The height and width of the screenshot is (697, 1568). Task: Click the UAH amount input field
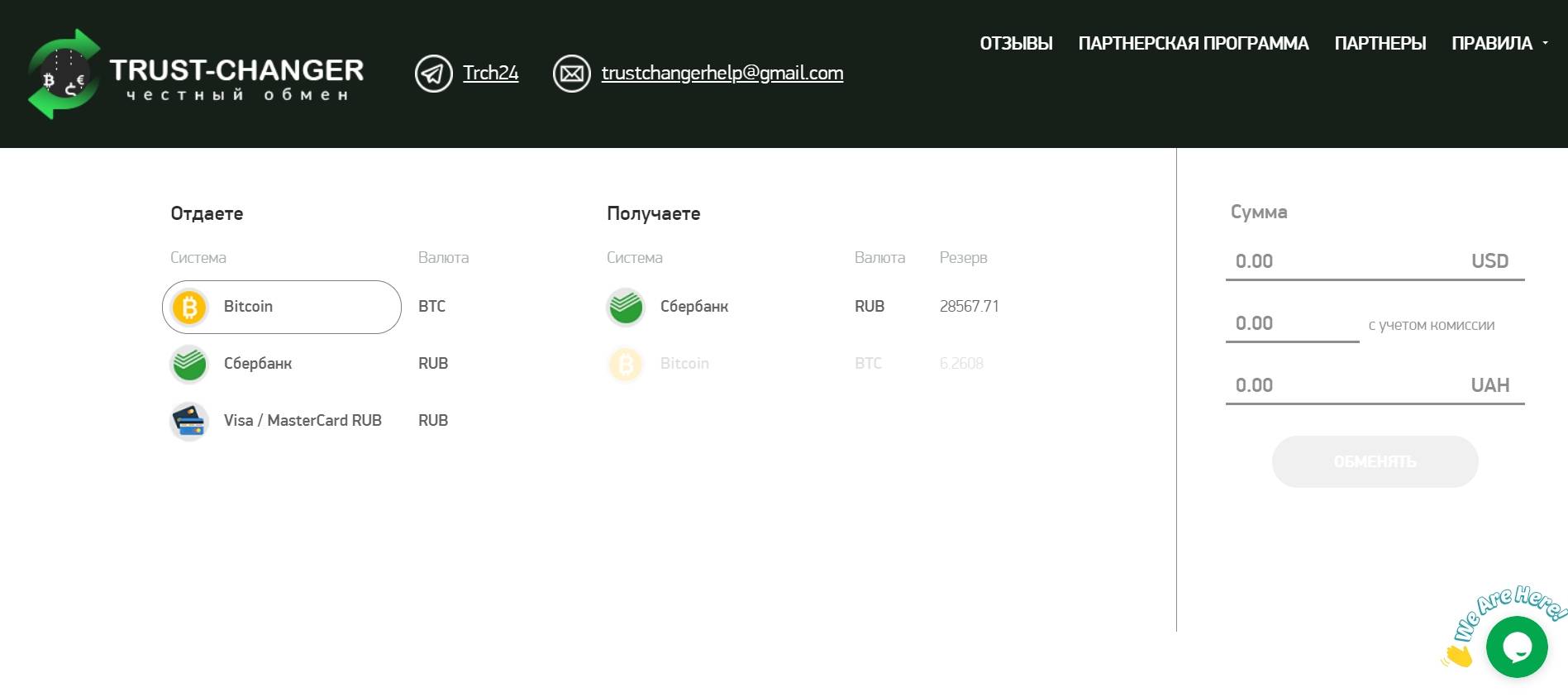click(x=1375, y=385)
